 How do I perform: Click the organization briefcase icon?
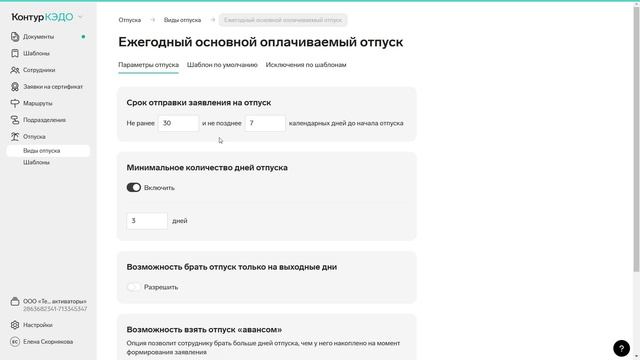(x=15, y=302)
